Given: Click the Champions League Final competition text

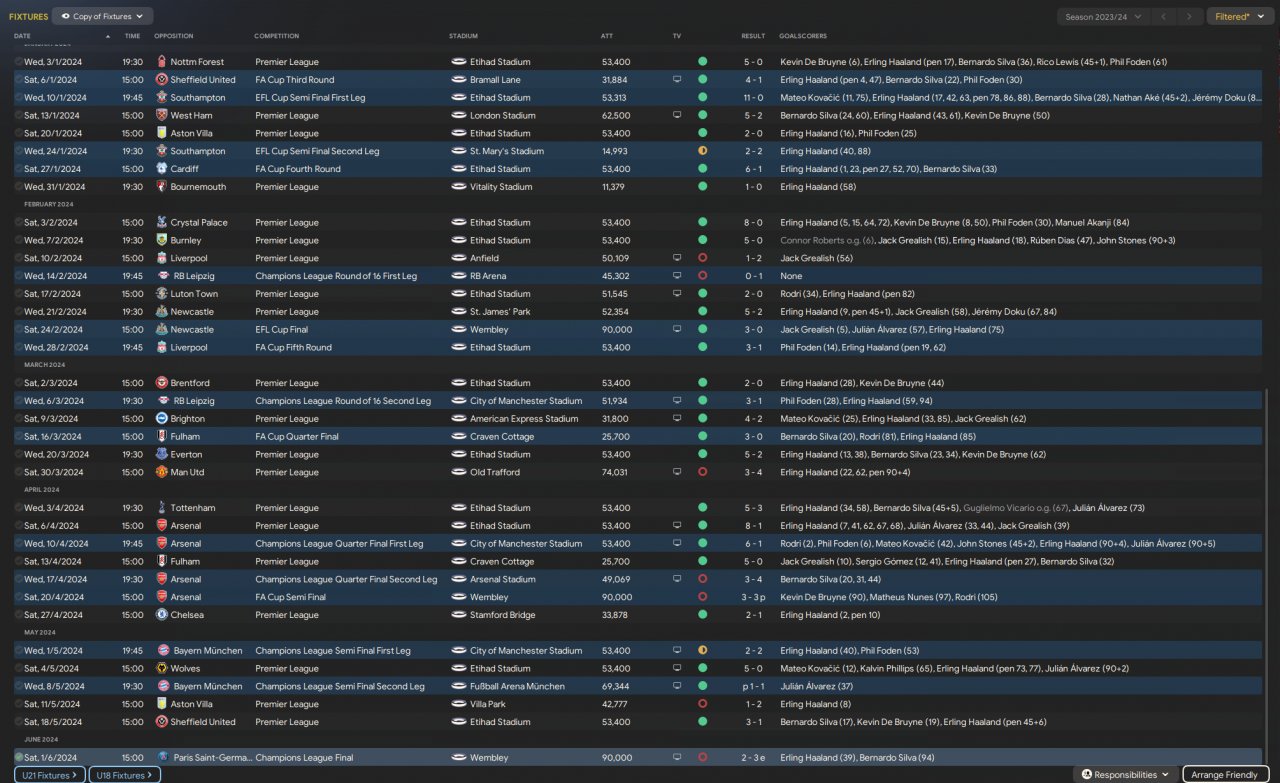Looking at the screenshot, I should (306, 758).
